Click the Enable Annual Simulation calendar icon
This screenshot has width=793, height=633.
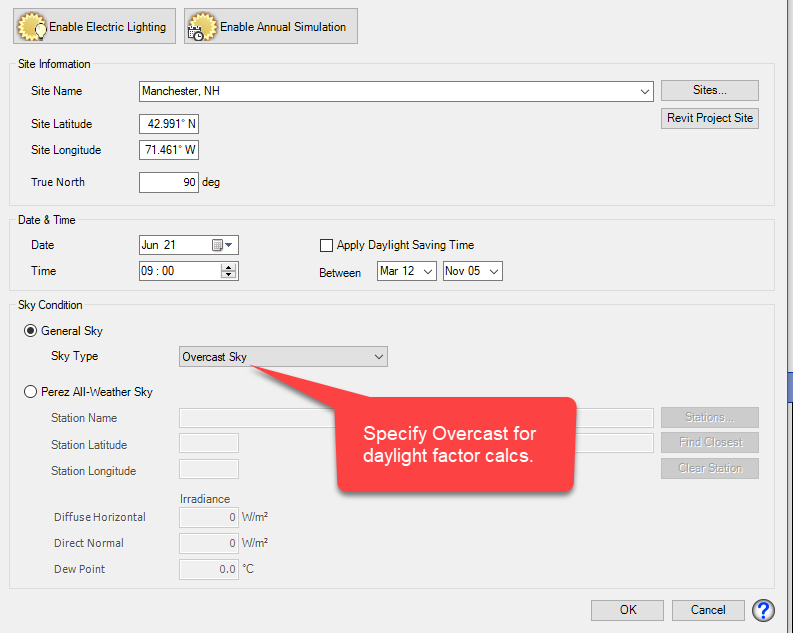coord(202,27)
